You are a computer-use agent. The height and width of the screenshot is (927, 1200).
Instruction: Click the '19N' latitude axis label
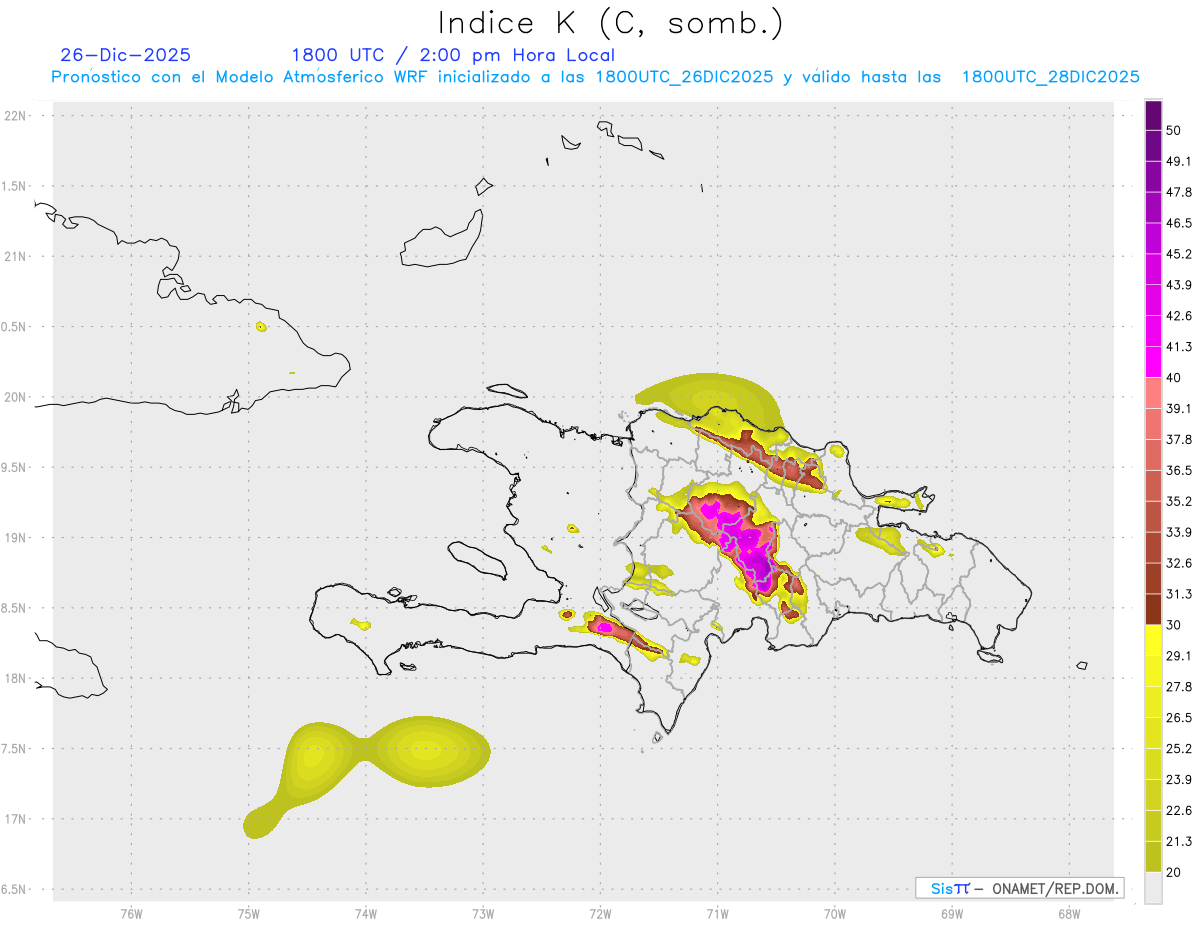coord(16,538)
